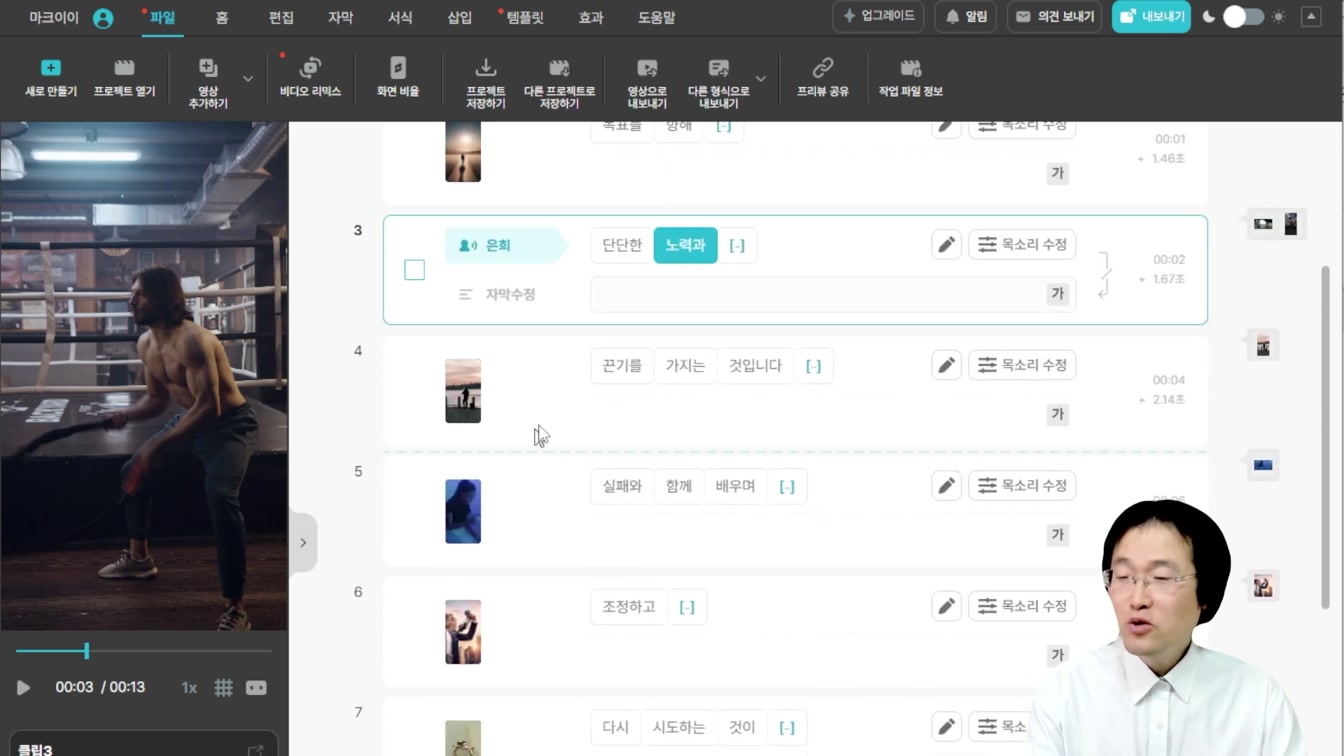
Task: Click the [-] marker in clip 3
Action: coord(737,245)
